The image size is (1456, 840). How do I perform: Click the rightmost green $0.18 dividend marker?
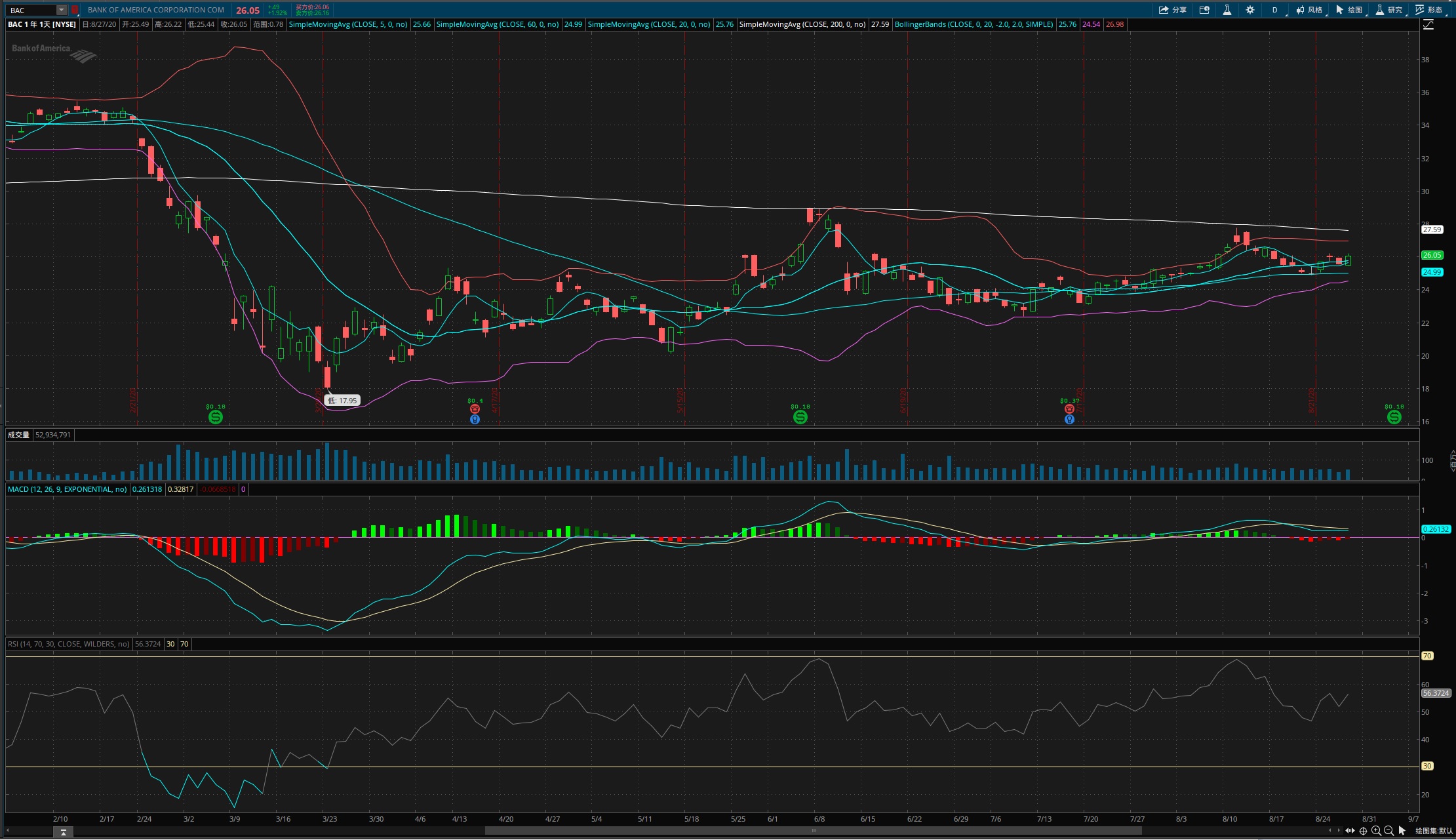(1394, 417)
